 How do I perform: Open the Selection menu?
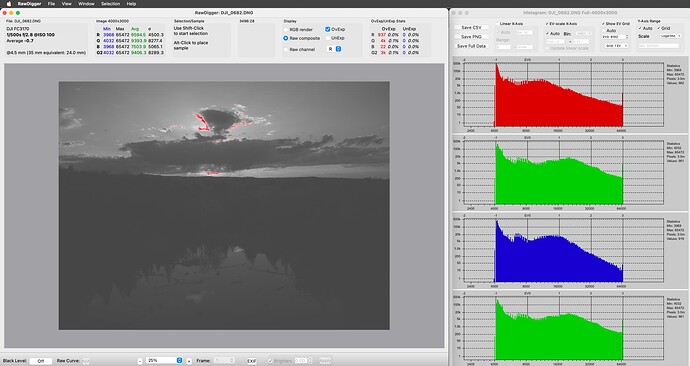[110, 4]
